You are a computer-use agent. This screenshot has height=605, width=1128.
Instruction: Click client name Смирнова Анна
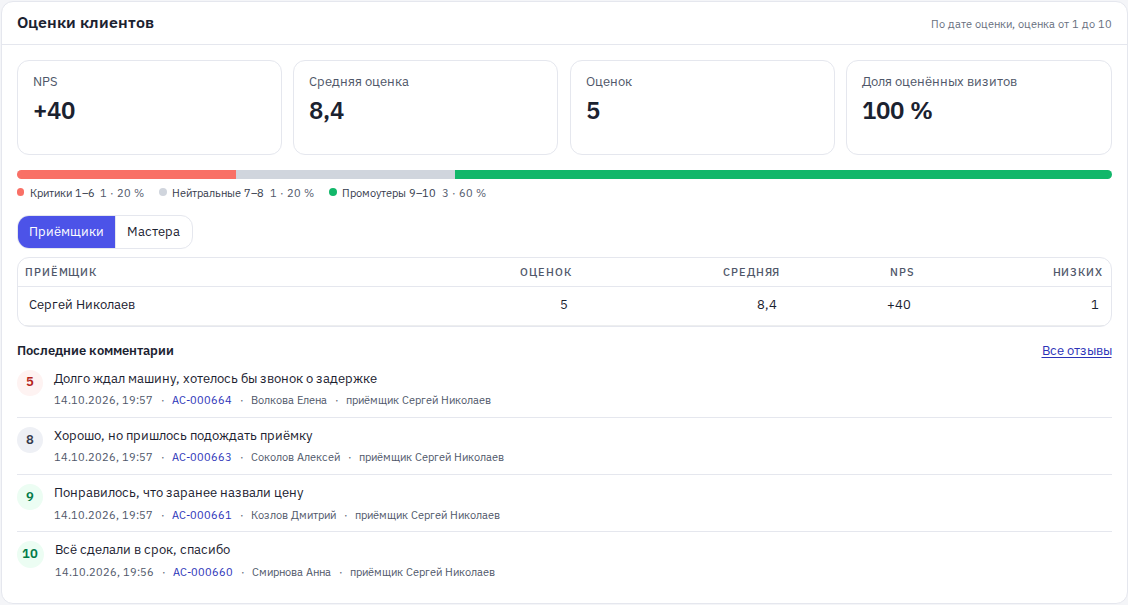click(x=291, y=572)
